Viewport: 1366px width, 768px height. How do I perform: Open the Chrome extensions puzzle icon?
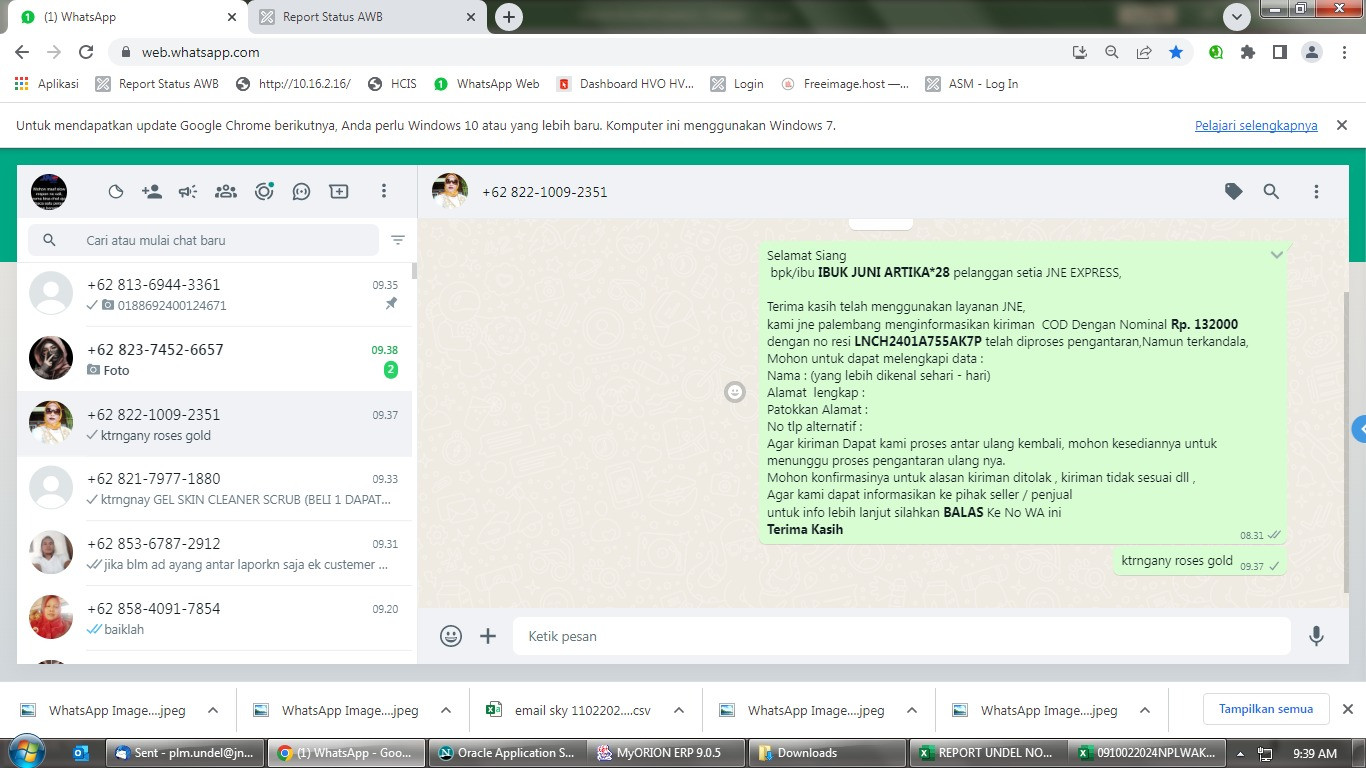point(1248,52)
